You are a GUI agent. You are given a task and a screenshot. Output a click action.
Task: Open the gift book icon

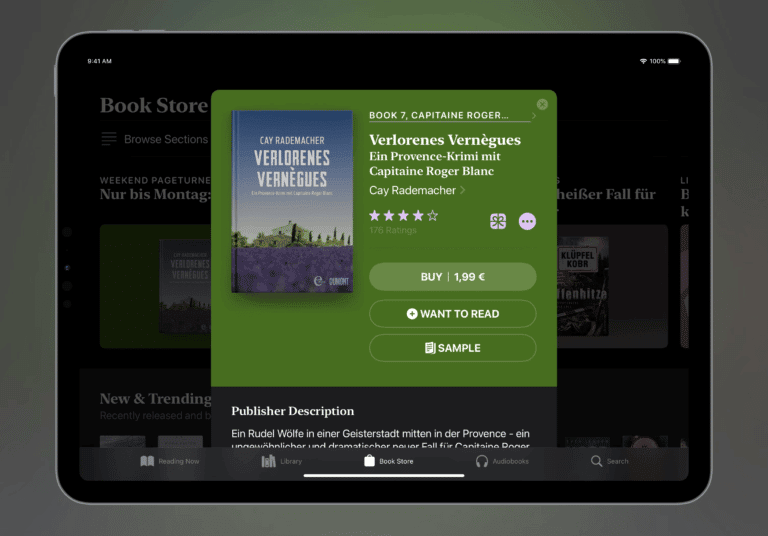[x=498, y=221]
